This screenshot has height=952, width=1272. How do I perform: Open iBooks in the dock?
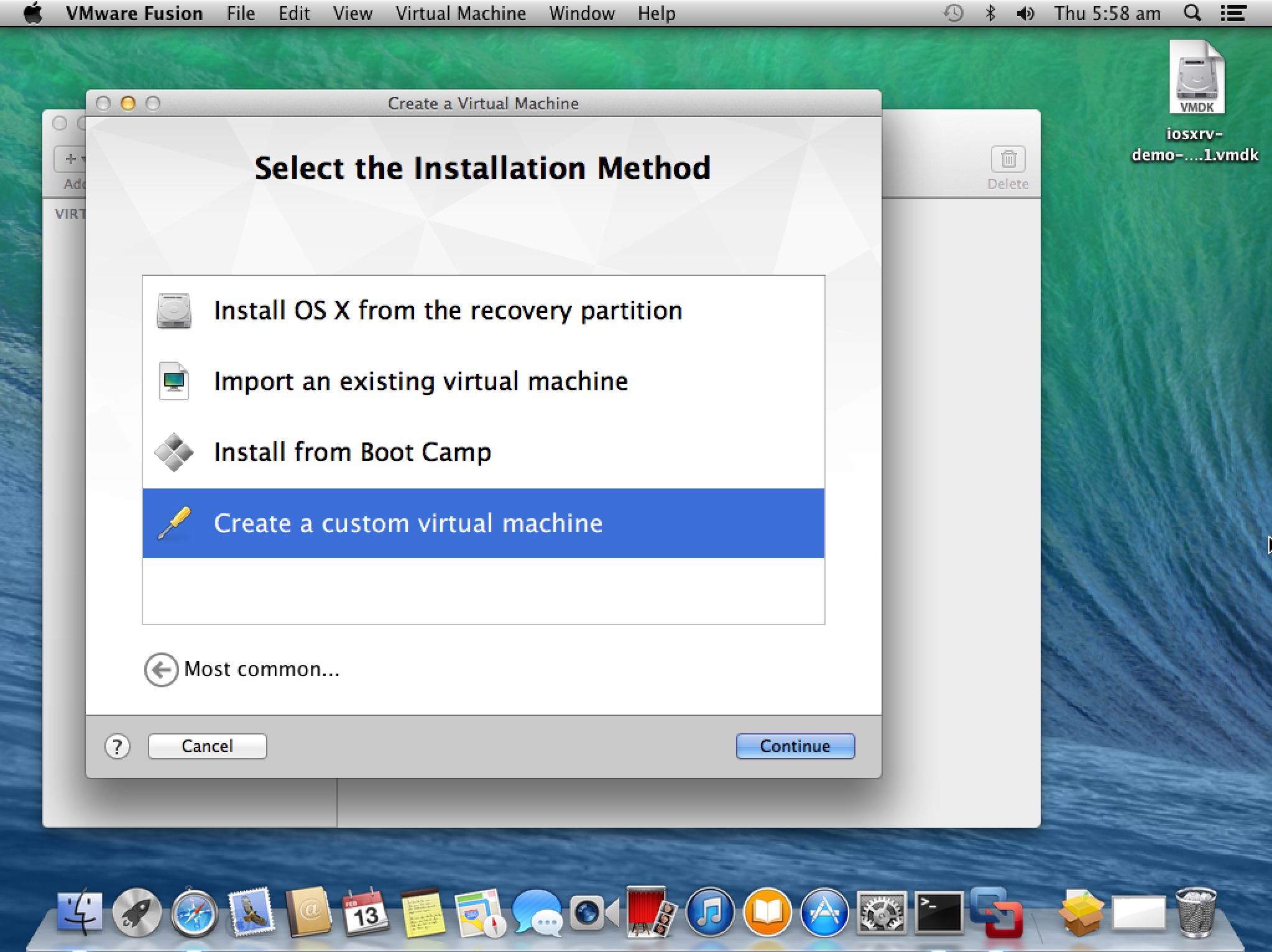768,913
